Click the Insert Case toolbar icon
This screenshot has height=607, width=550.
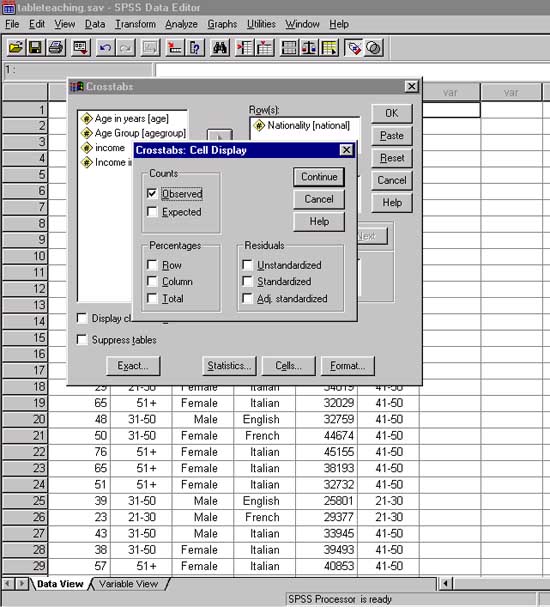pos(244,48)
